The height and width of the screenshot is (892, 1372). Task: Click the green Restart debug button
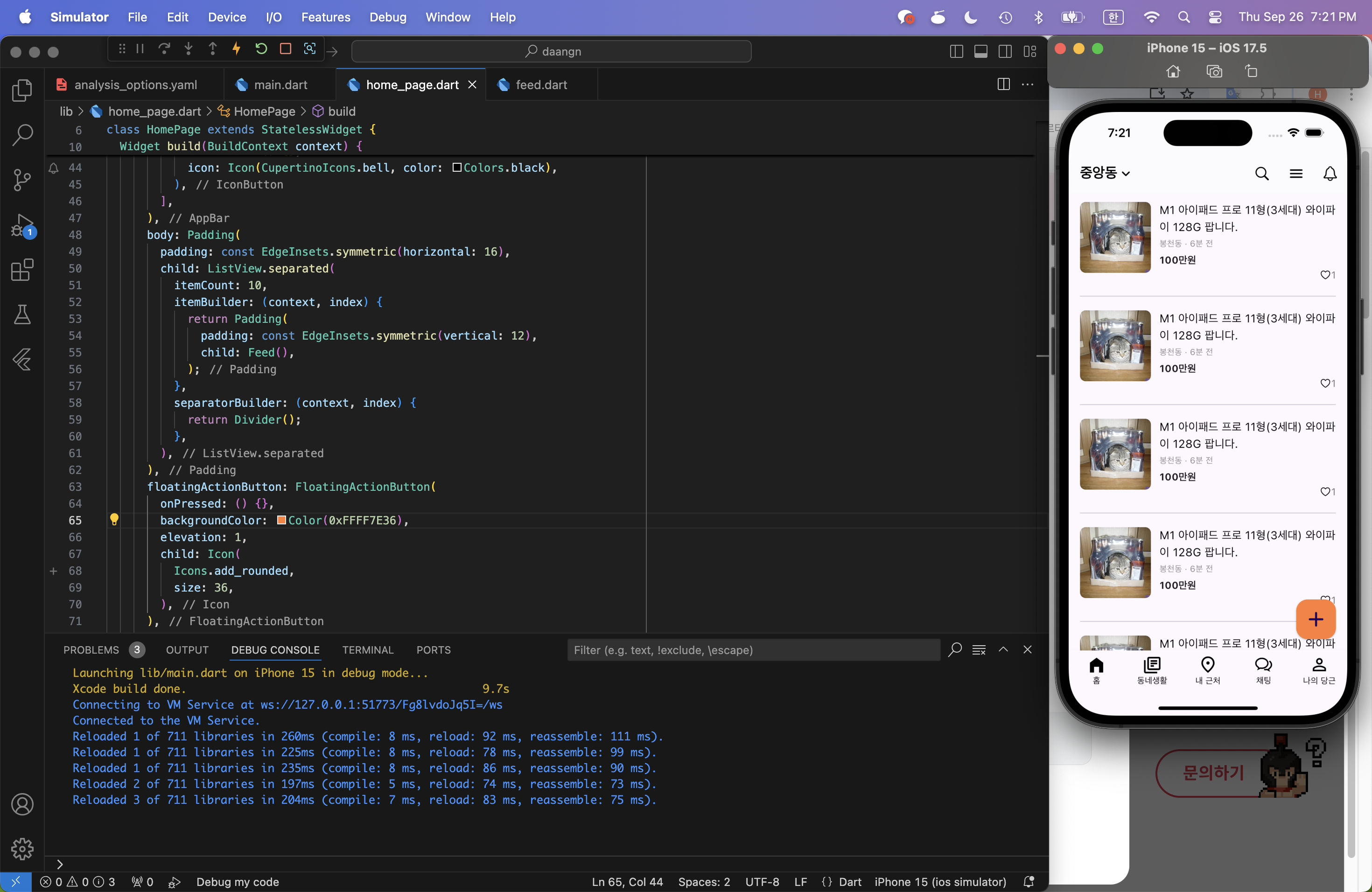261,49
